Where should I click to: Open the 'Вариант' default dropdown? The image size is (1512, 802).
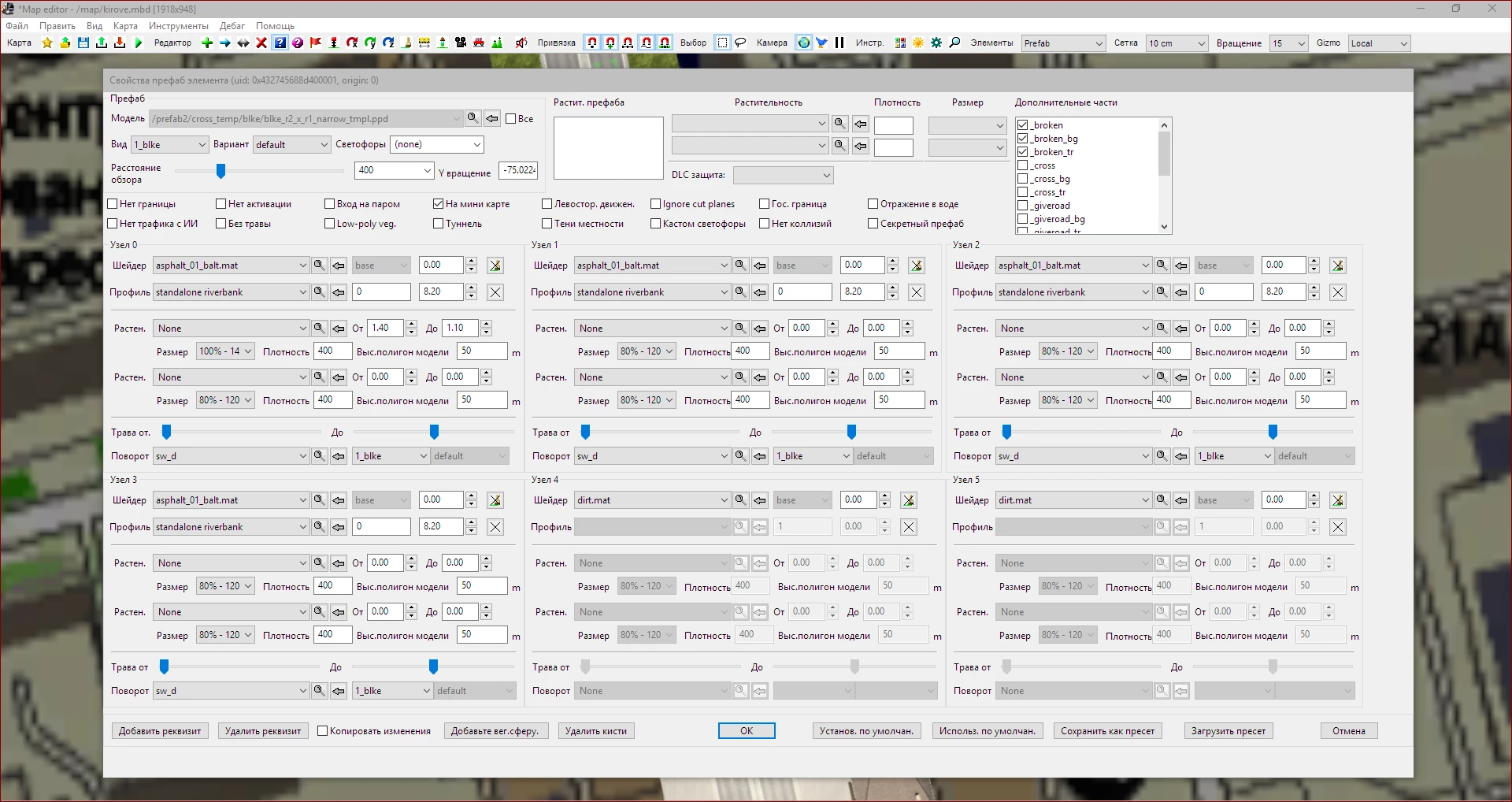pyautogui.click(x=291, y=145)
